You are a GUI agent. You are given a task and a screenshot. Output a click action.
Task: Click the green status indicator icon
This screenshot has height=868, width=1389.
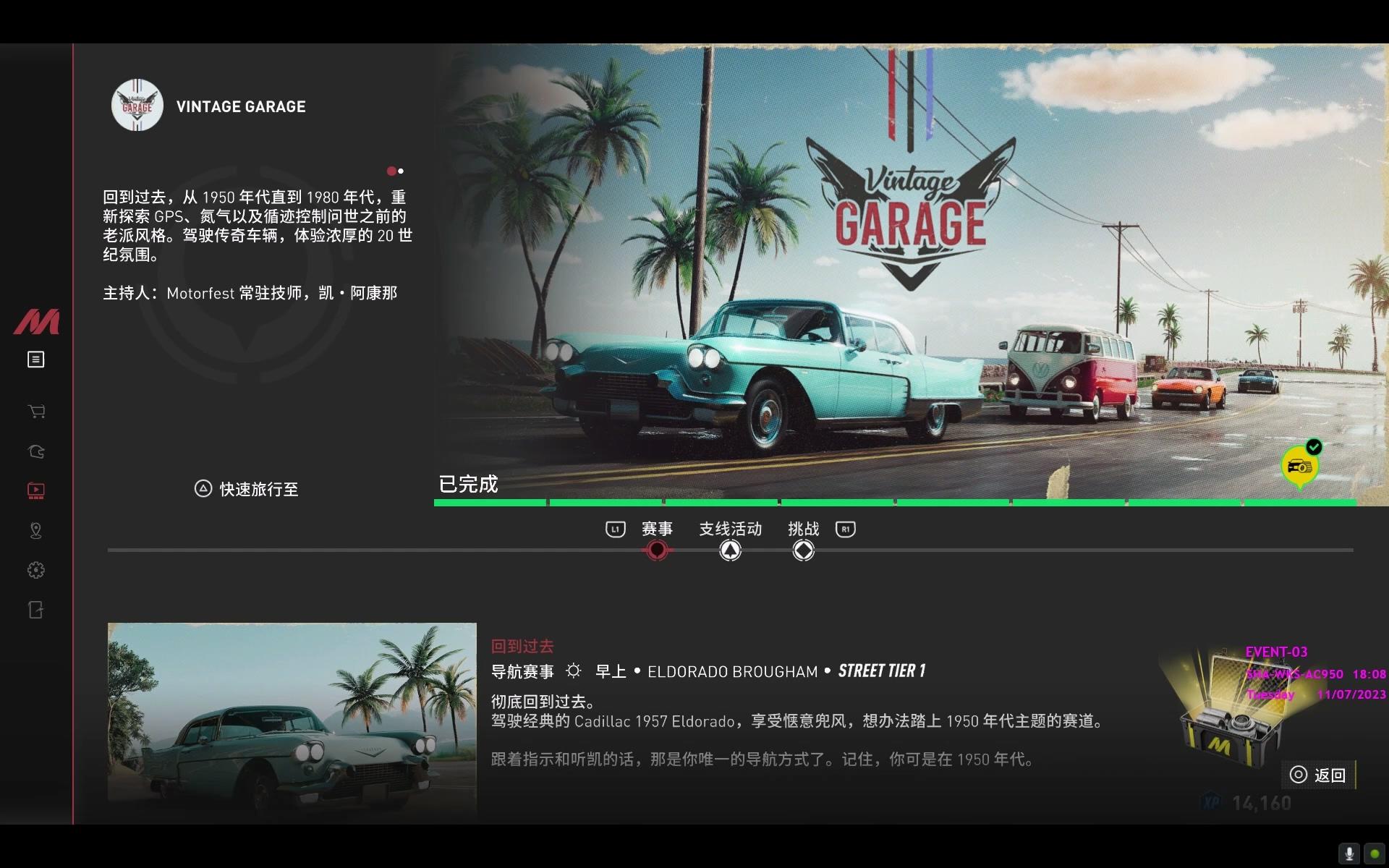click(1375, 854)
